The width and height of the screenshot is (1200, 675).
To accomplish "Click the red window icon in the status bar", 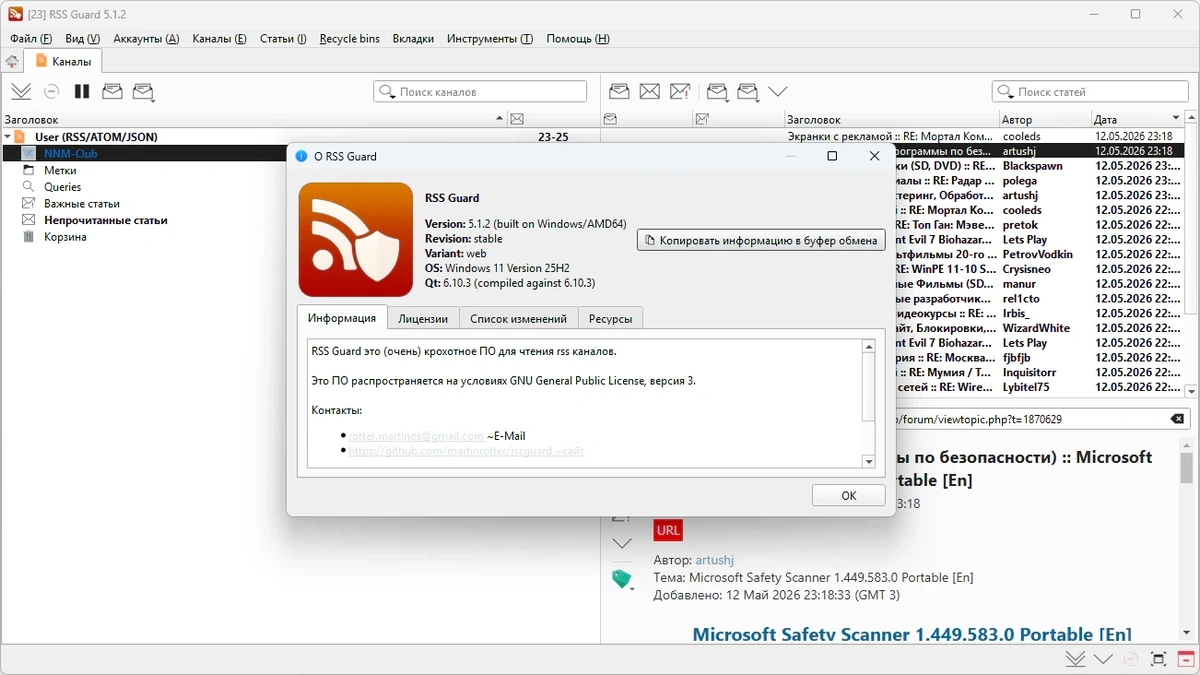I will tap(1186, 659).
